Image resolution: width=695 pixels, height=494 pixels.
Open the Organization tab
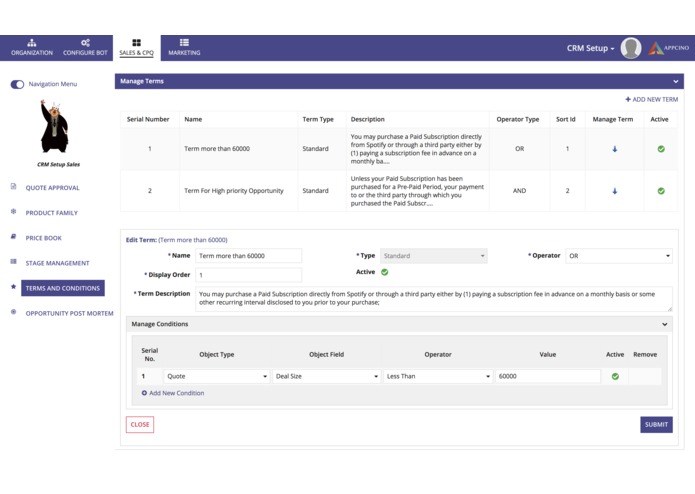[32, 47]
